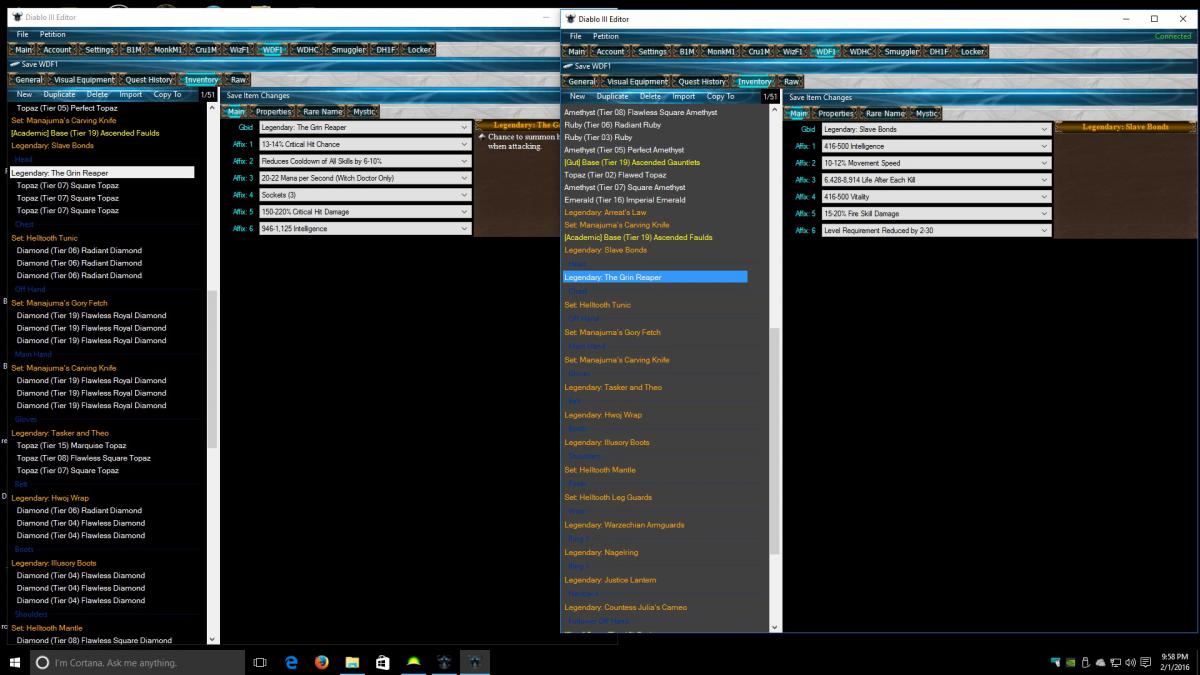Click Save Item Changes in right window
The image size is (1200, 675).
820,97
